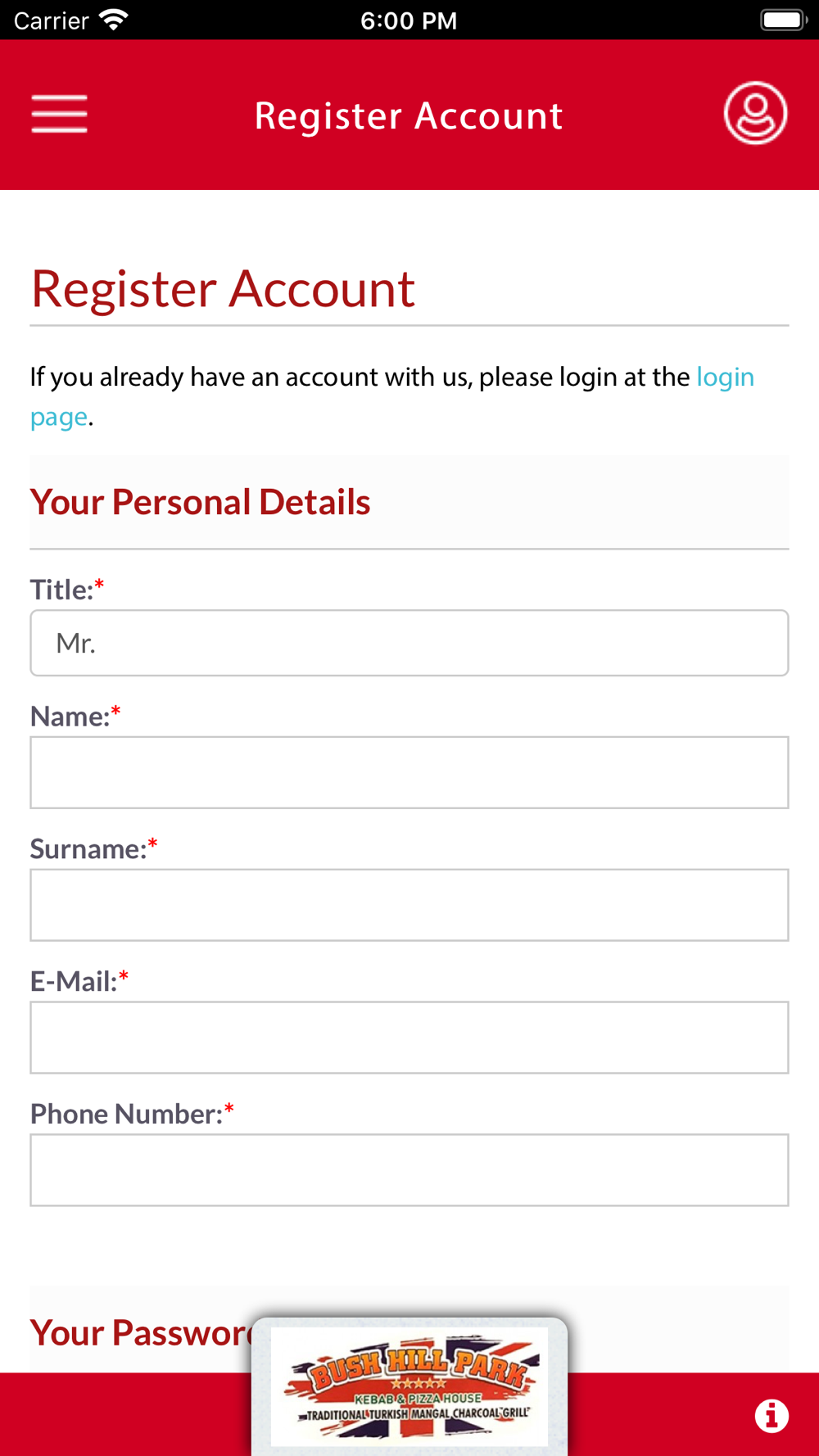
Task: Open the info icon in bottom bar
Action: [771, 1415]
